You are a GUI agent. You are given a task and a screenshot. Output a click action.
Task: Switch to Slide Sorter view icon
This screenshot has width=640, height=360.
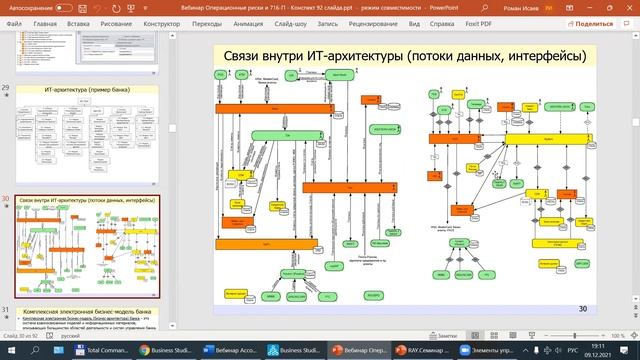point(494,336)
